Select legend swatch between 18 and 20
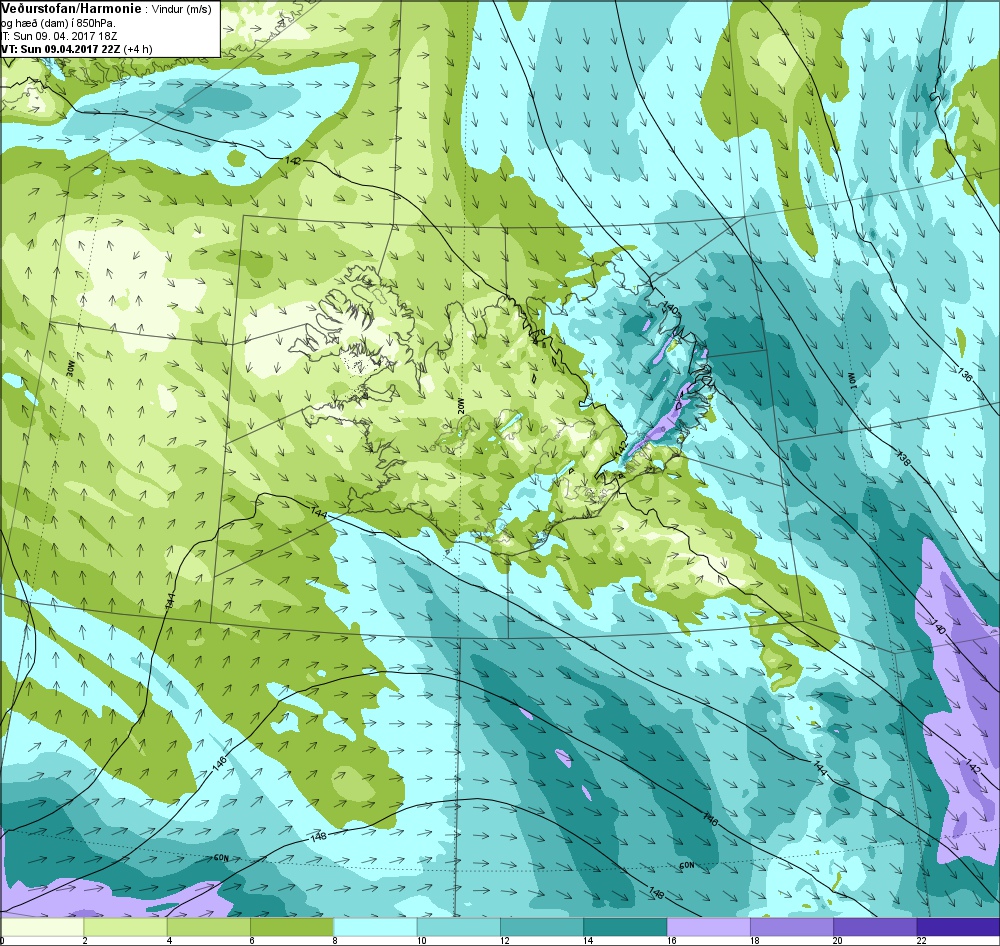Image resolution: width=1000 pixels, height=946 pixels. tap(791, 926)
